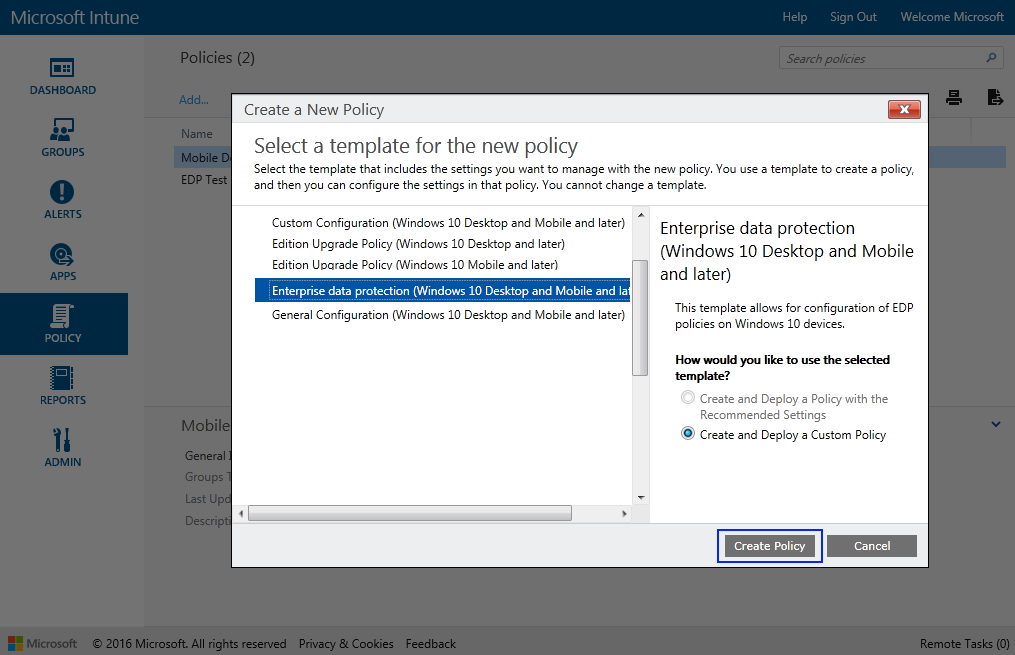Screen dimensions: 1015x655
Task: Go to Groups section icon
Action: pos(63,130)
